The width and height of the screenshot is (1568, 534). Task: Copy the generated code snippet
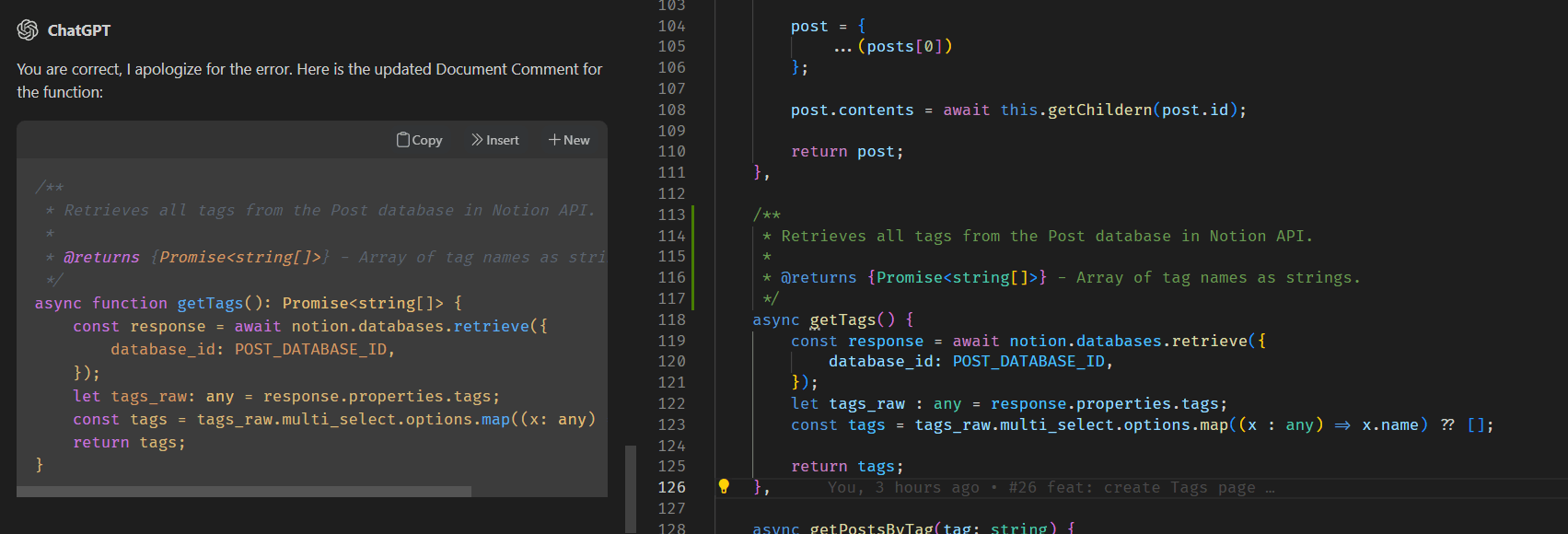(419, 140)
